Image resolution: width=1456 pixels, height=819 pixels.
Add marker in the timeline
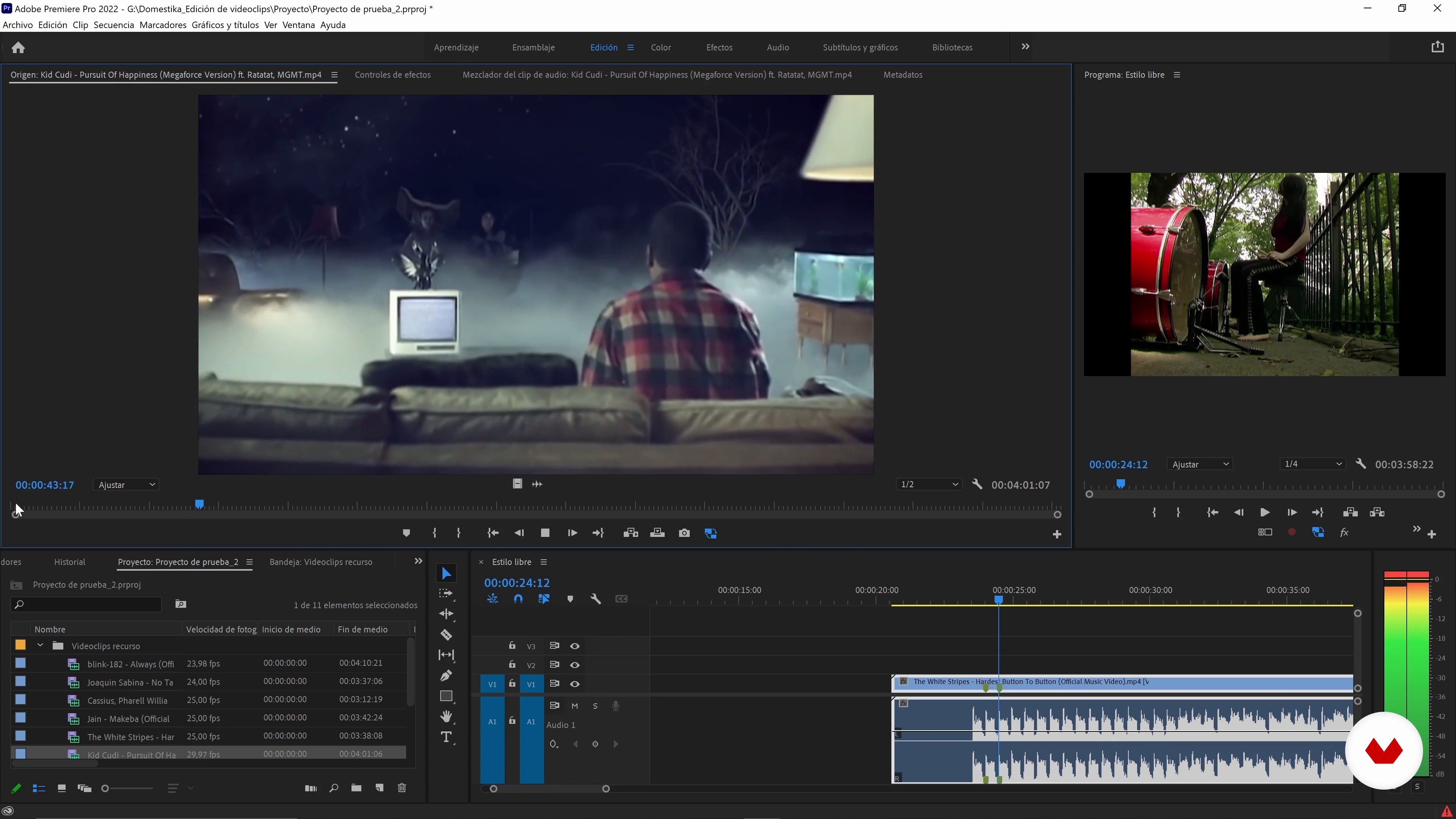(x=570, y=599)
